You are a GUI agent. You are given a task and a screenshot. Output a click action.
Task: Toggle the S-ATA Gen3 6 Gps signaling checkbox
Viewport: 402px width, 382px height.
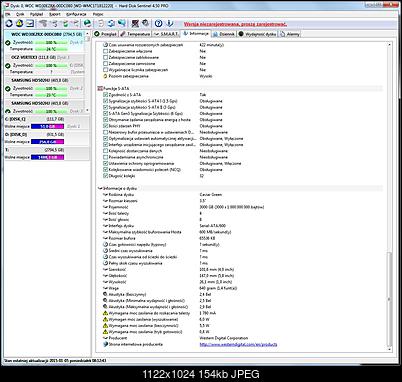[x=105, y=113]
